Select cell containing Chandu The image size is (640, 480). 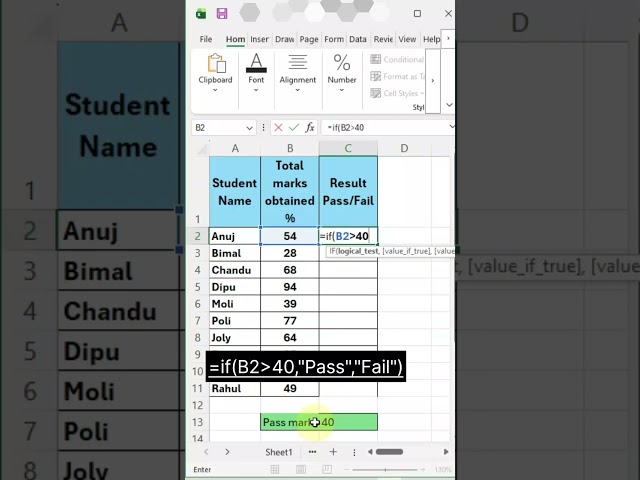pos(235,270)
